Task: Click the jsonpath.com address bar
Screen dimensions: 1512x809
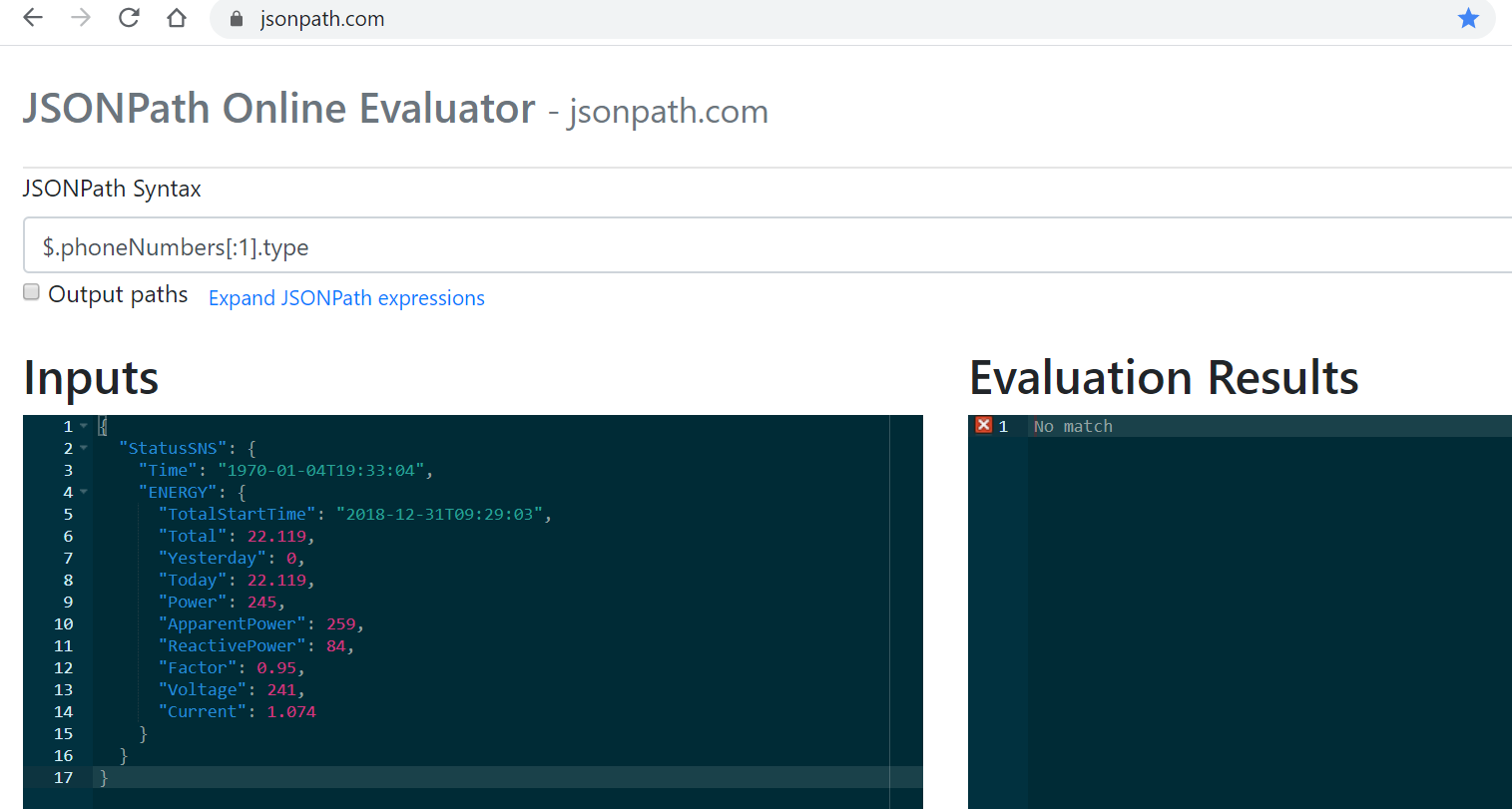Action: (x=798, y=19)
